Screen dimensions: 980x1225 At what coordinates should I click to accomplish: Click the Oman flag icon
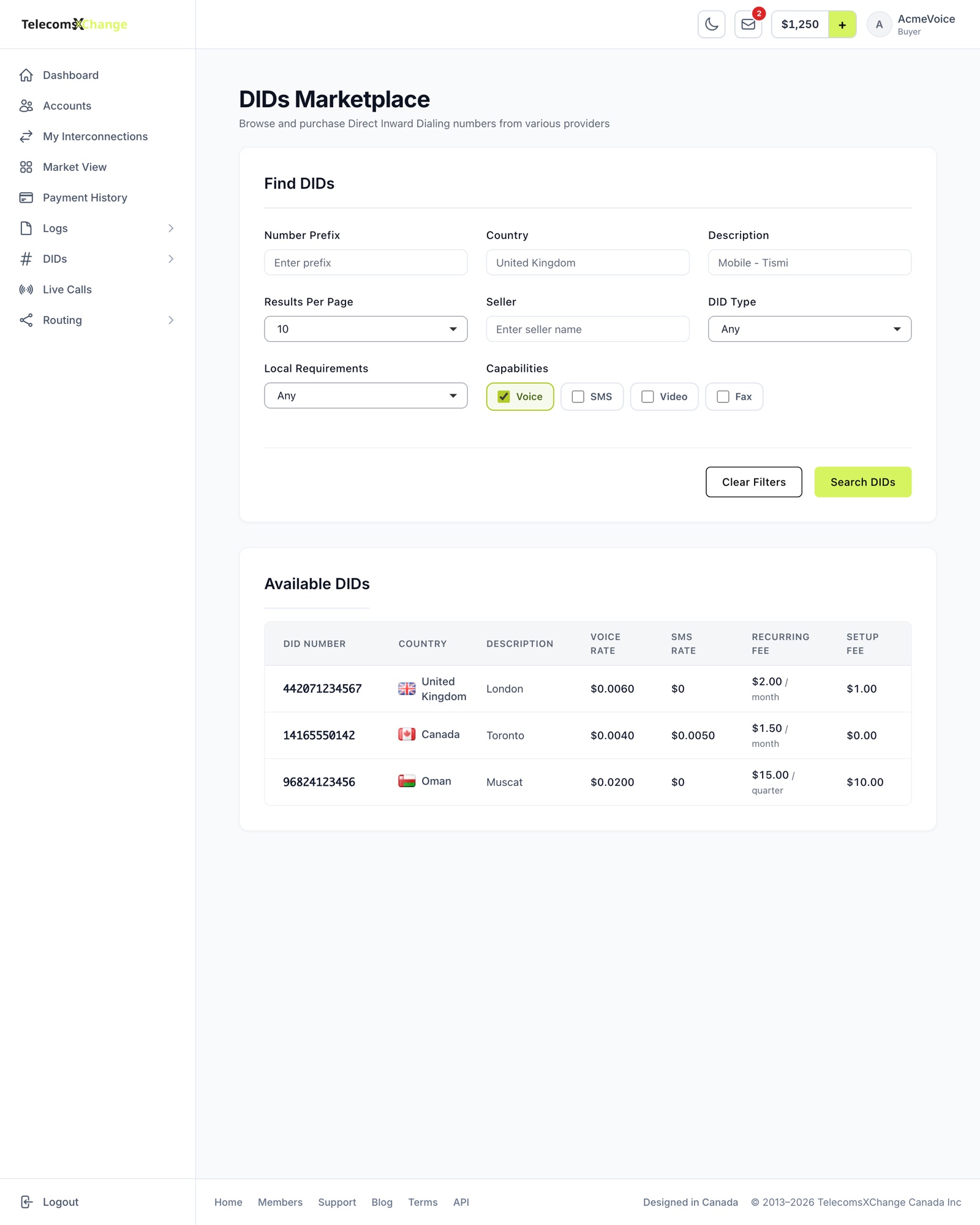[x=407, y=781]
